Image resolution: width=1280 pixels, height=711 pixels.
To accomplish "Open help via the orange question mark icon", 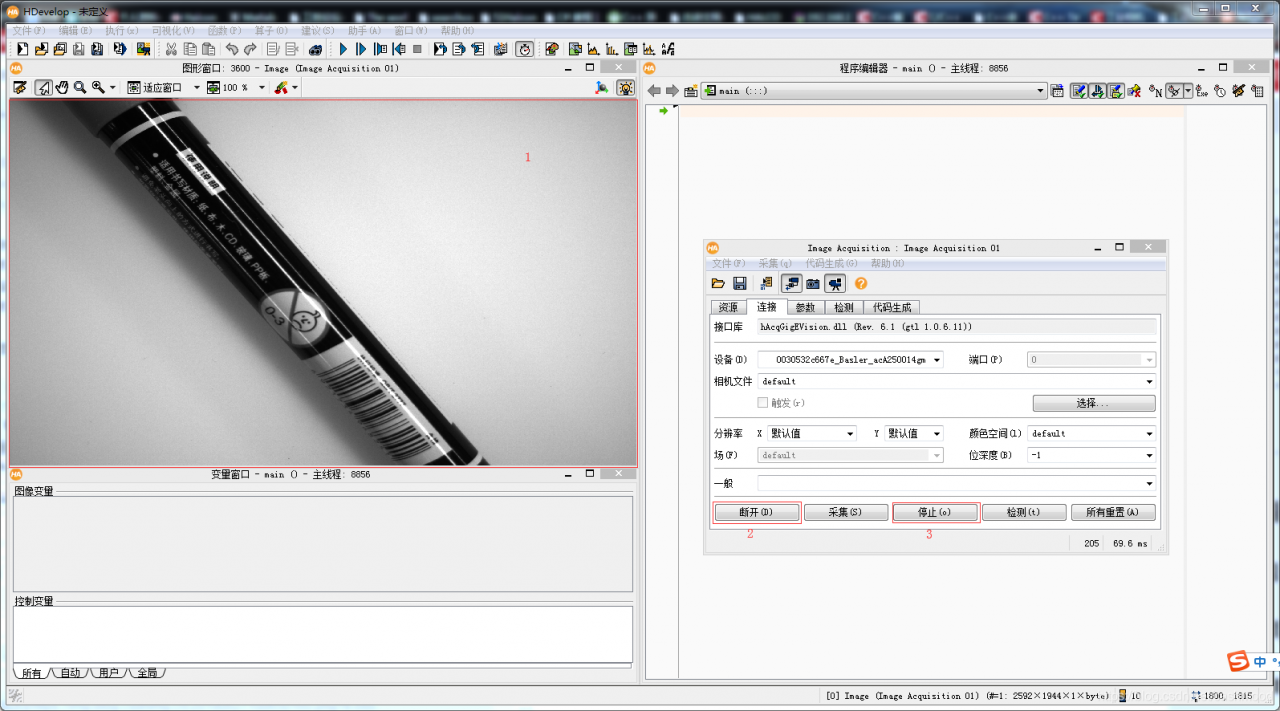I will (x=861, y=284).
